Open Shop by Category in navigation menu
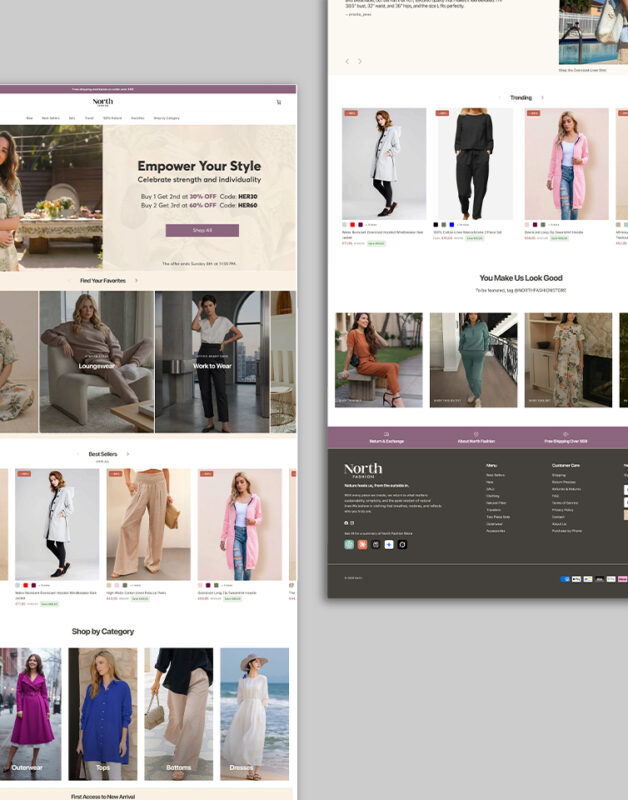This screenshot has width=628, height=800. (166, 118)
